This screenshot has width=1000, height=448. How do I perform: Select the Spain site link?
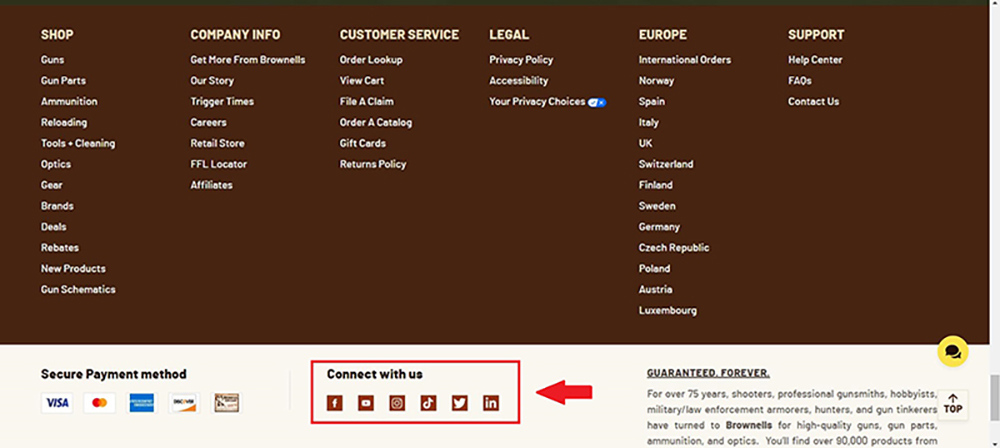coord(652,101)
